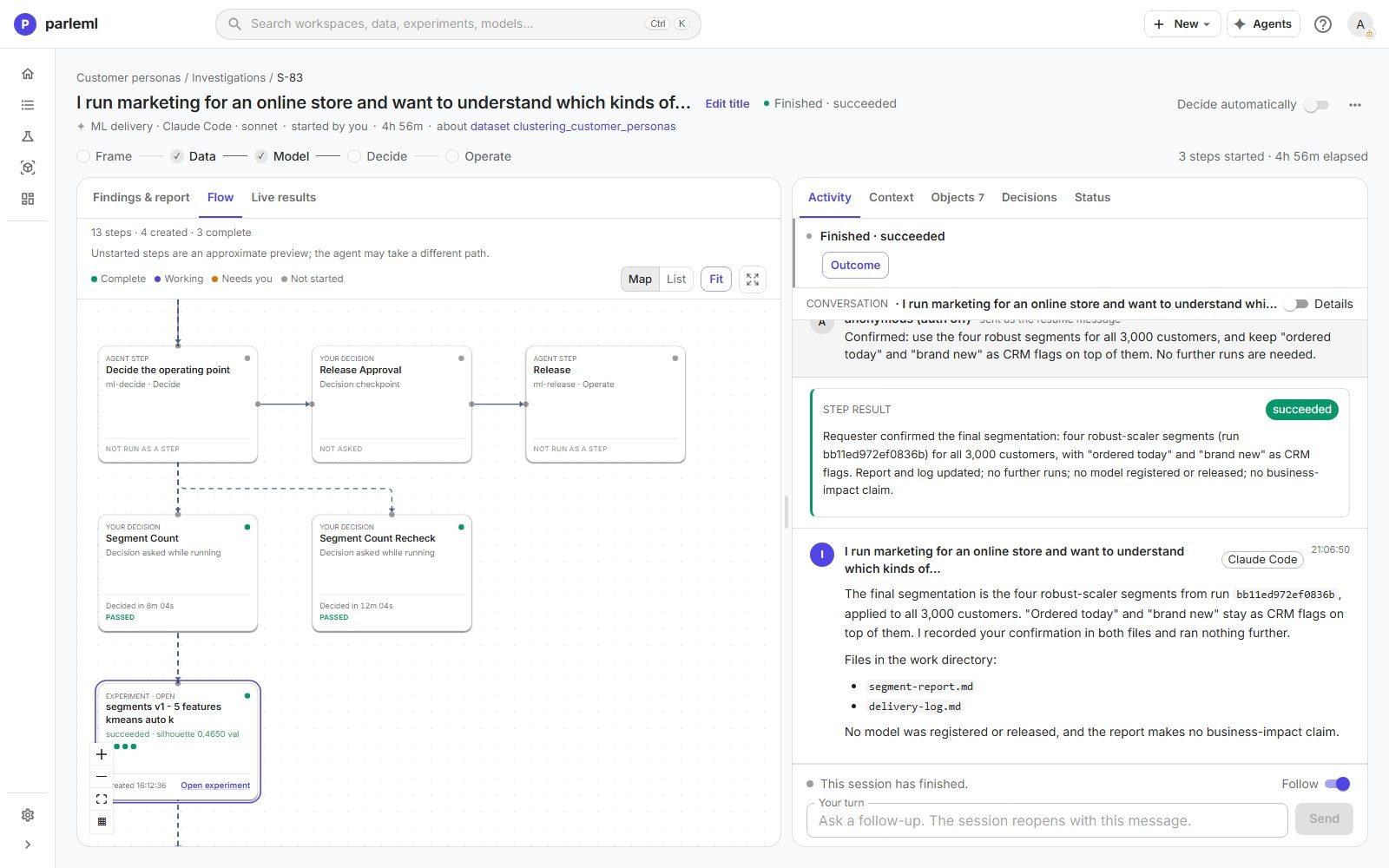Screen dimensions: 1389x868
Task: Open the three-dot more options menu
Action: point(1355,105)
